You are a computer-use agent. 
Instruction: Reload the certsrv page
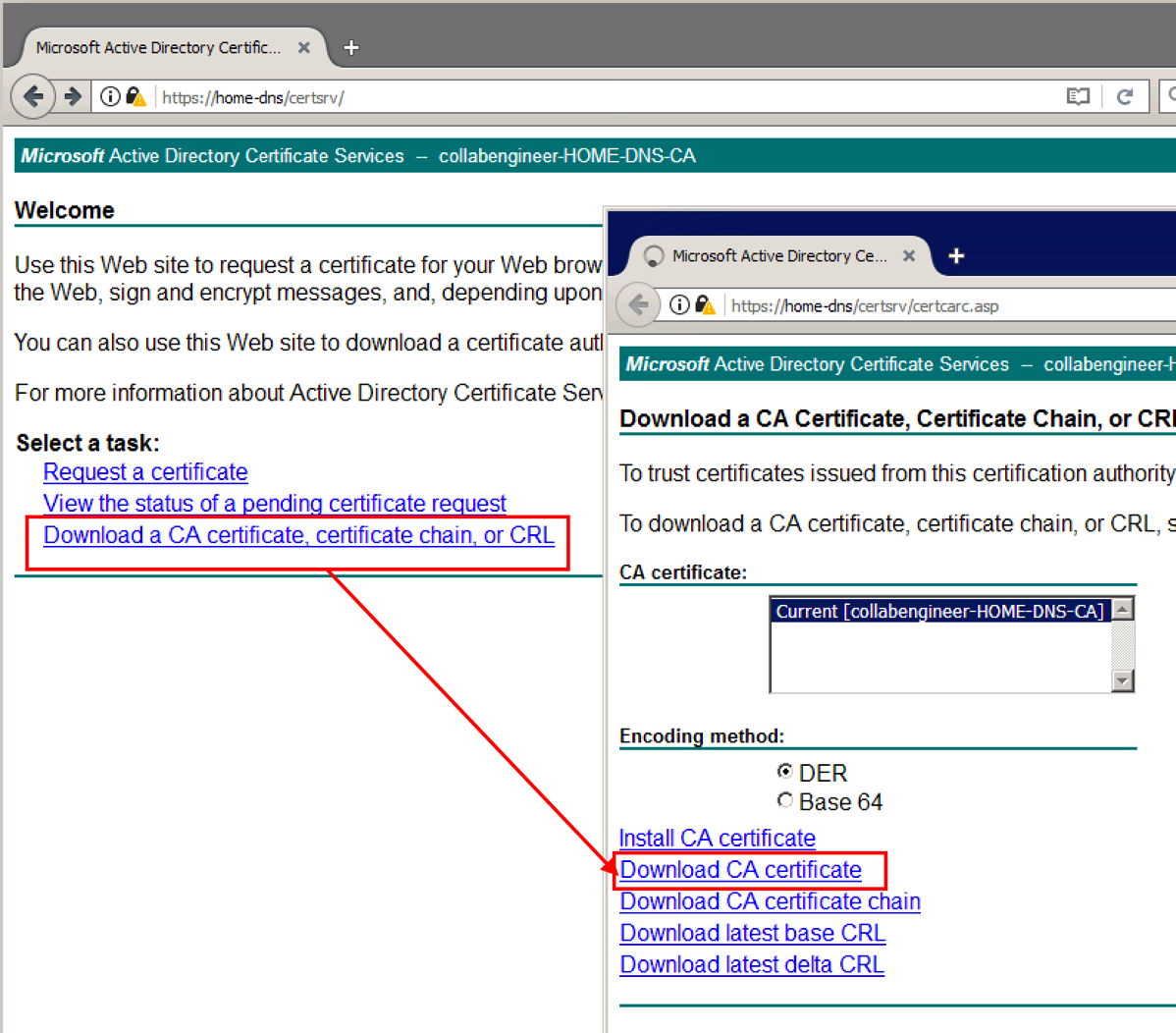[1125, 96]
